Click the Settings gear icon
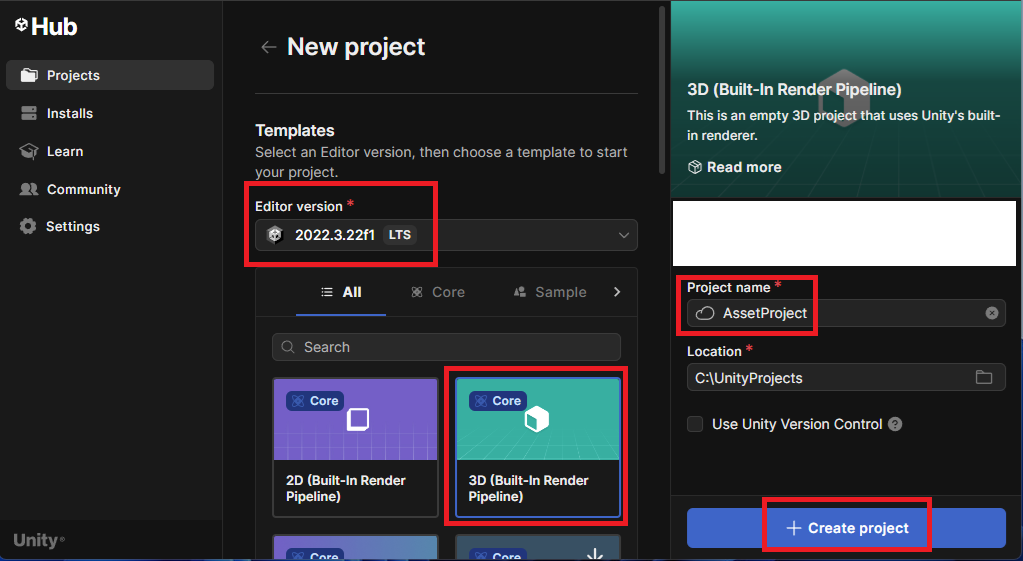 pyautogui.click(x=28, y=226)
